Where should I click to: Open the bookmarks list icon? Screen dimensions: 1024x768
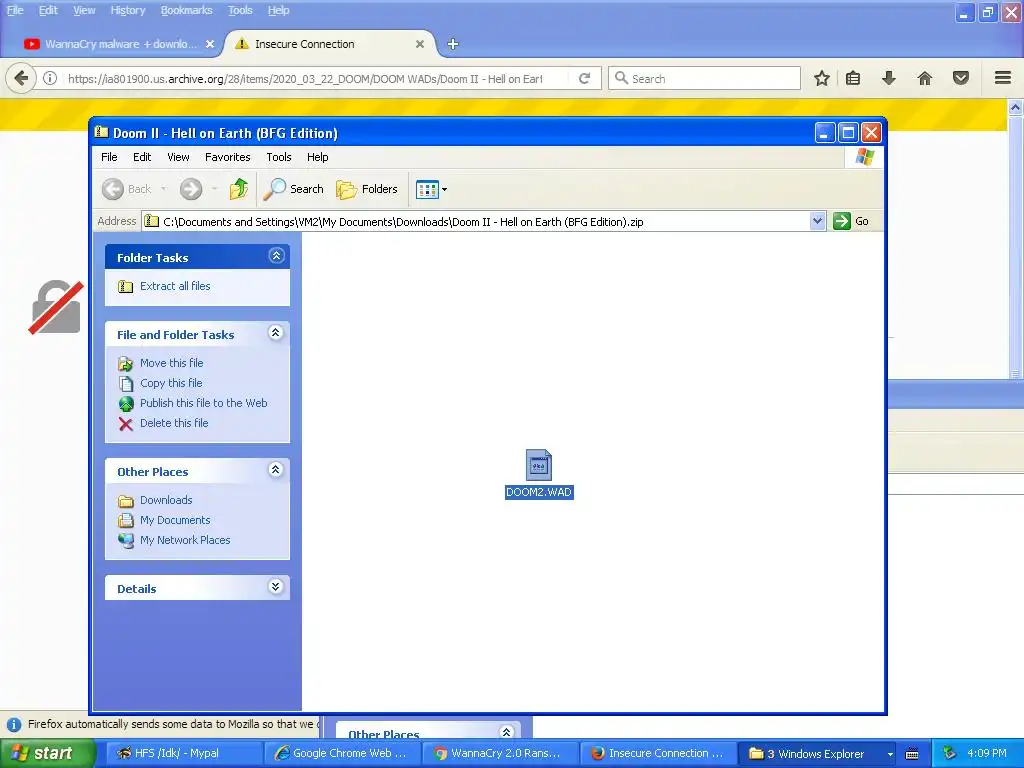click(x=853, y=78)
